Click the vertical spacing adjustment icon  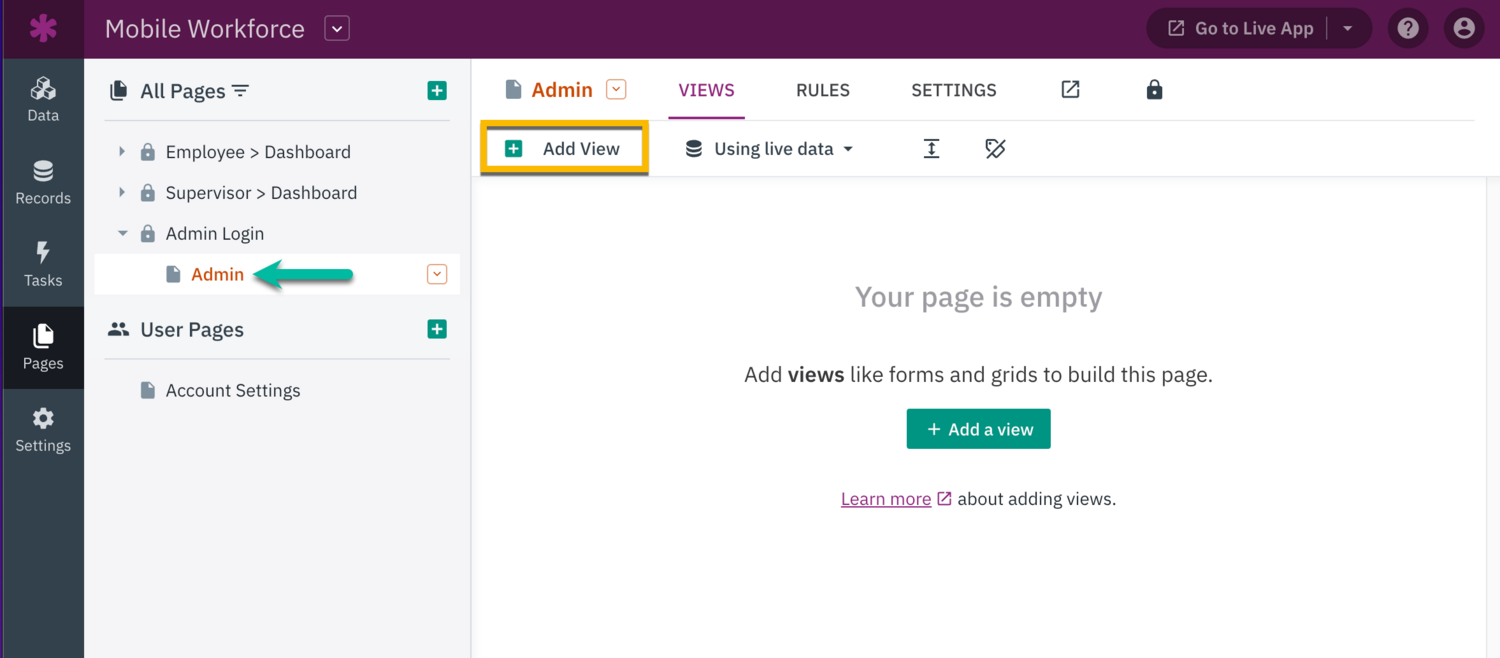(x=931, y=148)
